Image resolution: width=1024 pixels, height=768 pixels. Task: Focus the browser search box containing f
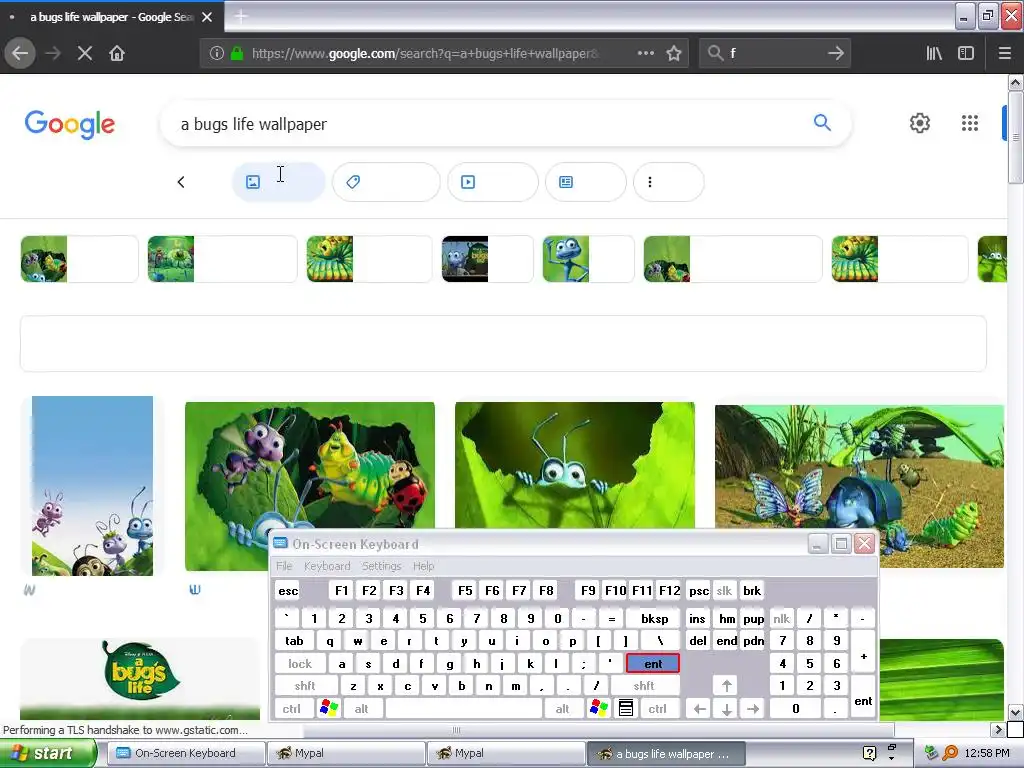tap(775, 53)
